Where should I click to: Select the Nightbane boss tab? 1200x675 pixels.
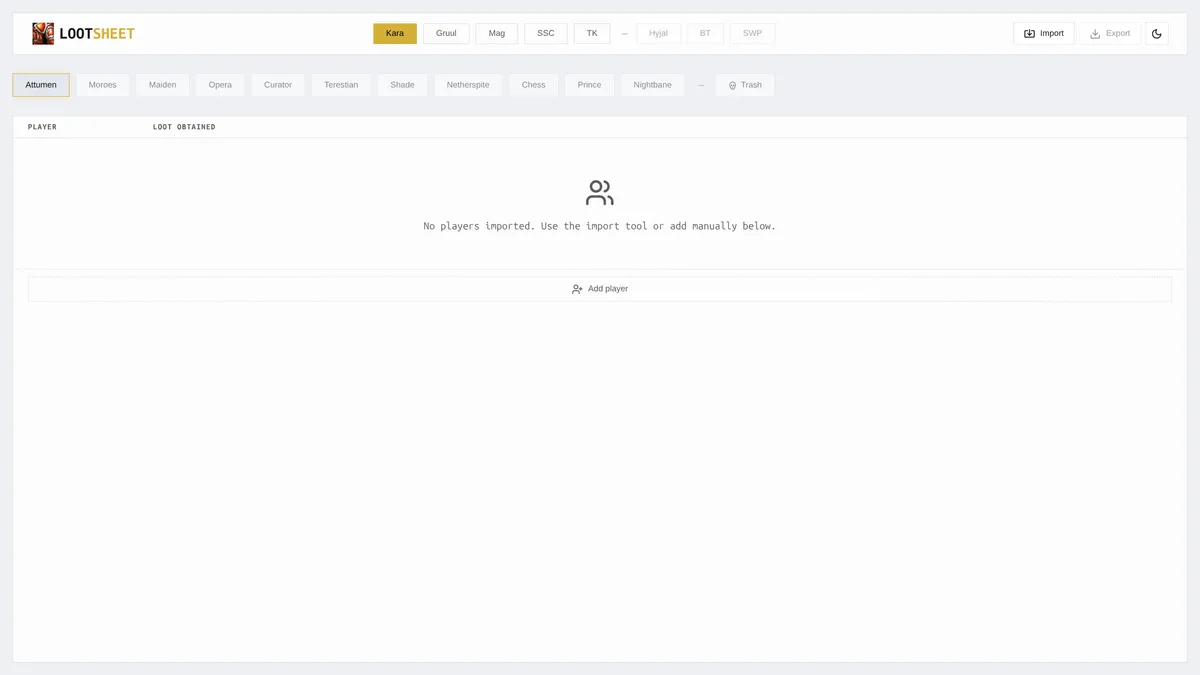point(653,85)
